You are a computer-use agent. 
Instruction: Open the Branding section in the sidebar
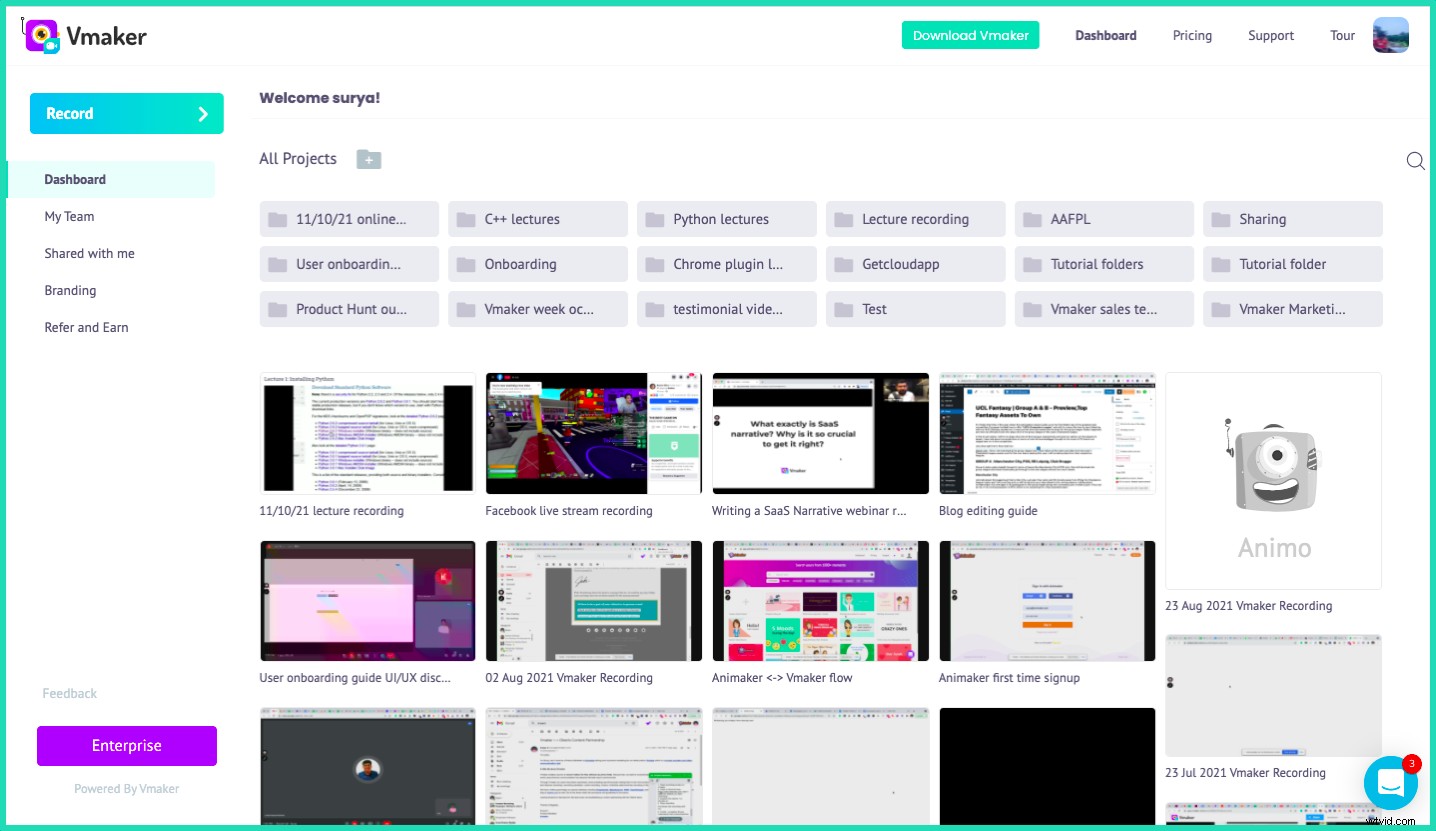[70, 290]
